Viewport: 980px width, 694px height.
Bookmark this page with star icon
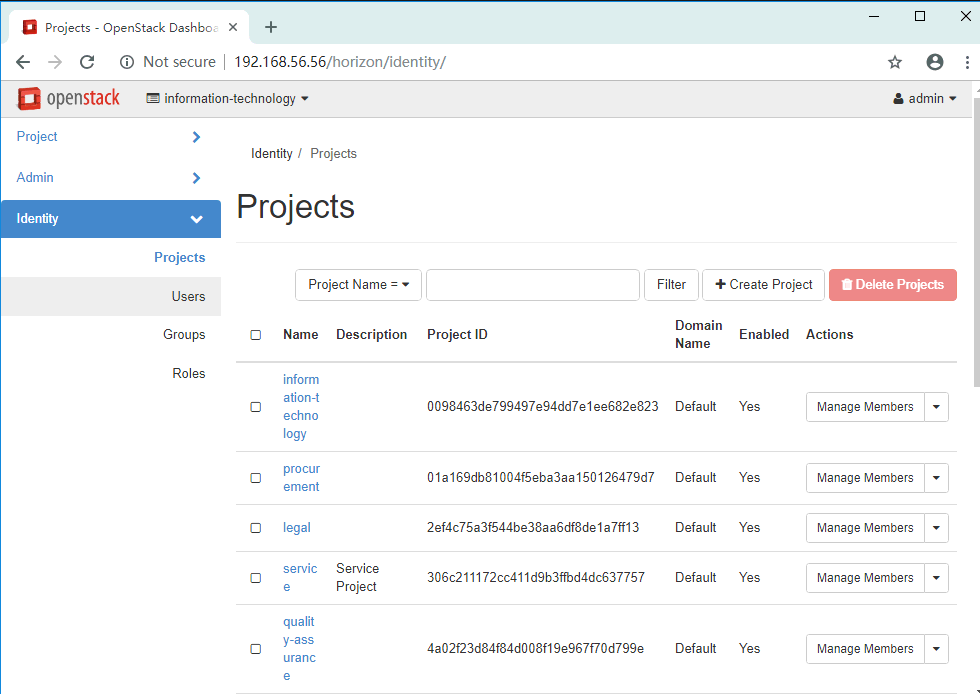tap(895, 62)
